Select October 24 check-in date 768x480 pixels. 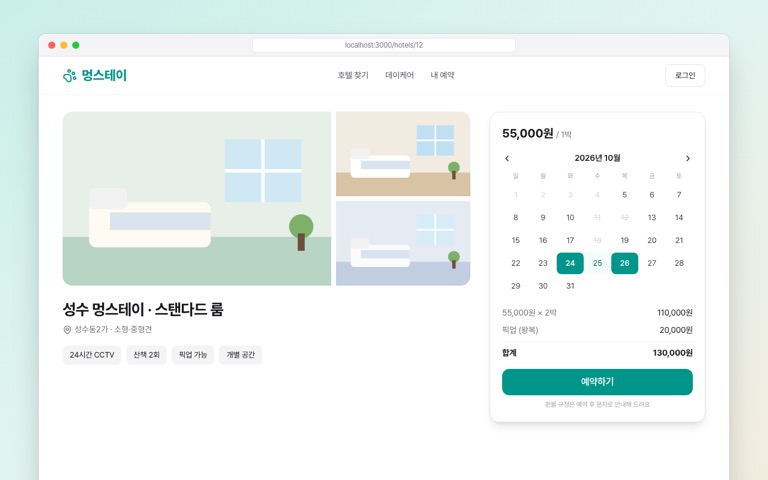pyautogui.click(x=570, y=263)
